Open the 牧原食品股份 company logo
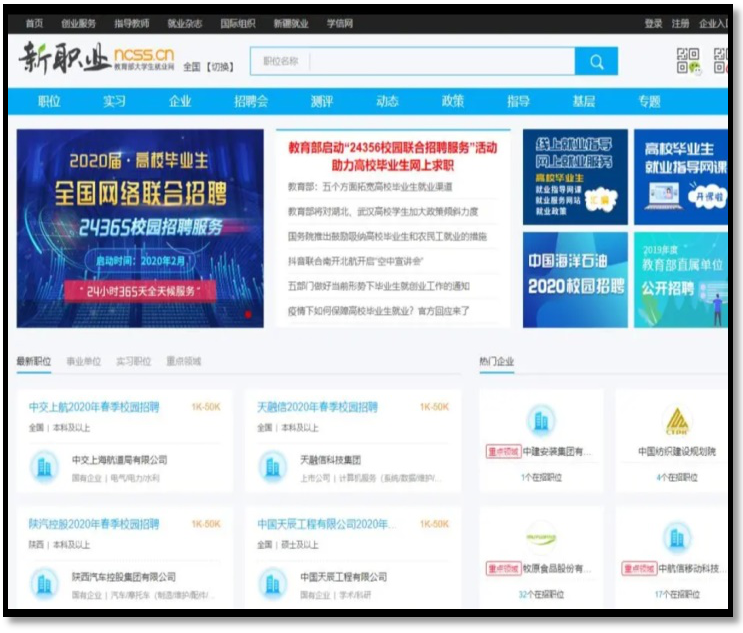Screen dimensions: 743x633 pyautogui.click(x=541, y=538)
